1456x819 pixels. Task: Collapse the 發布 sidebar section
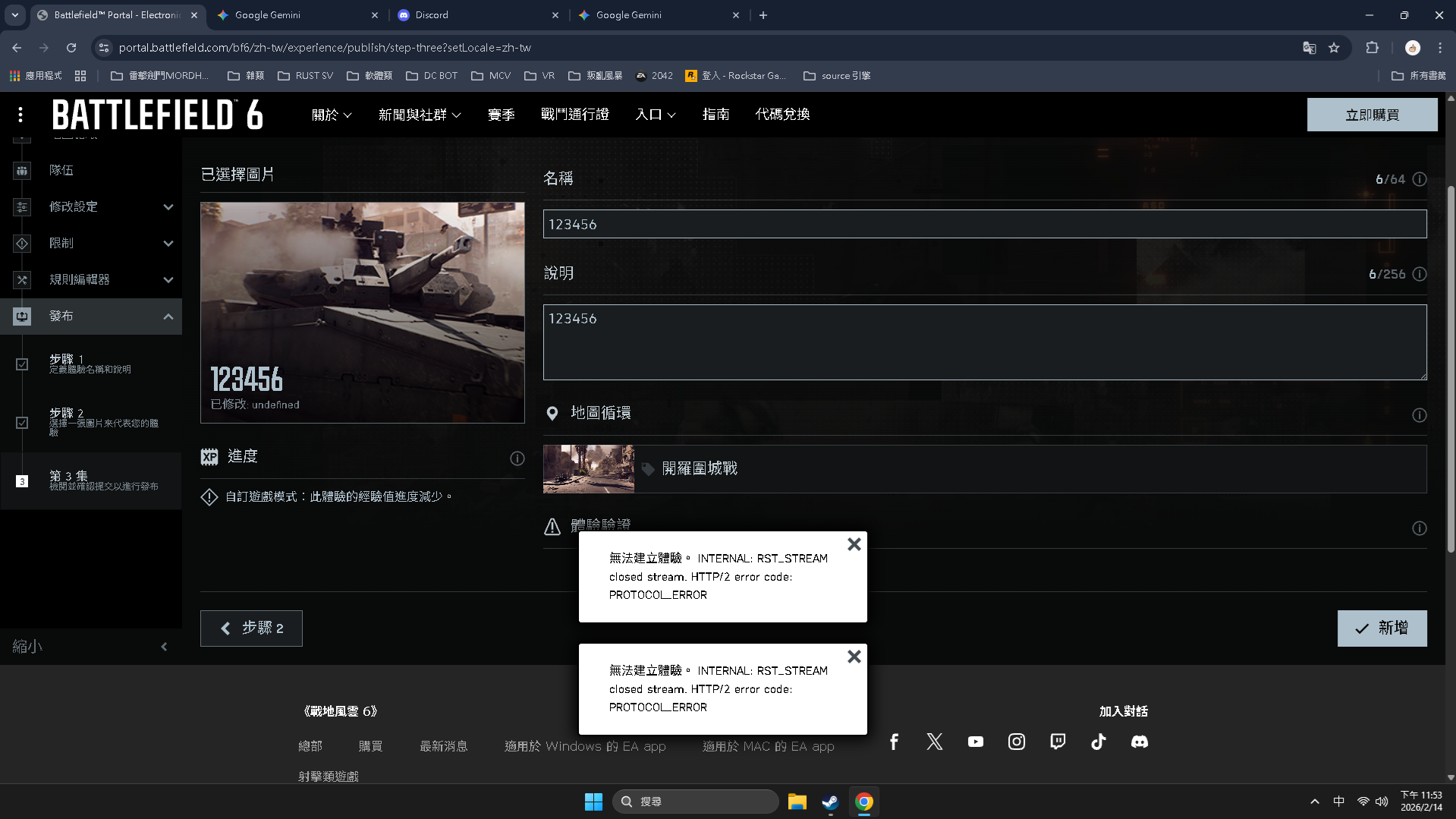click(168, 317)
